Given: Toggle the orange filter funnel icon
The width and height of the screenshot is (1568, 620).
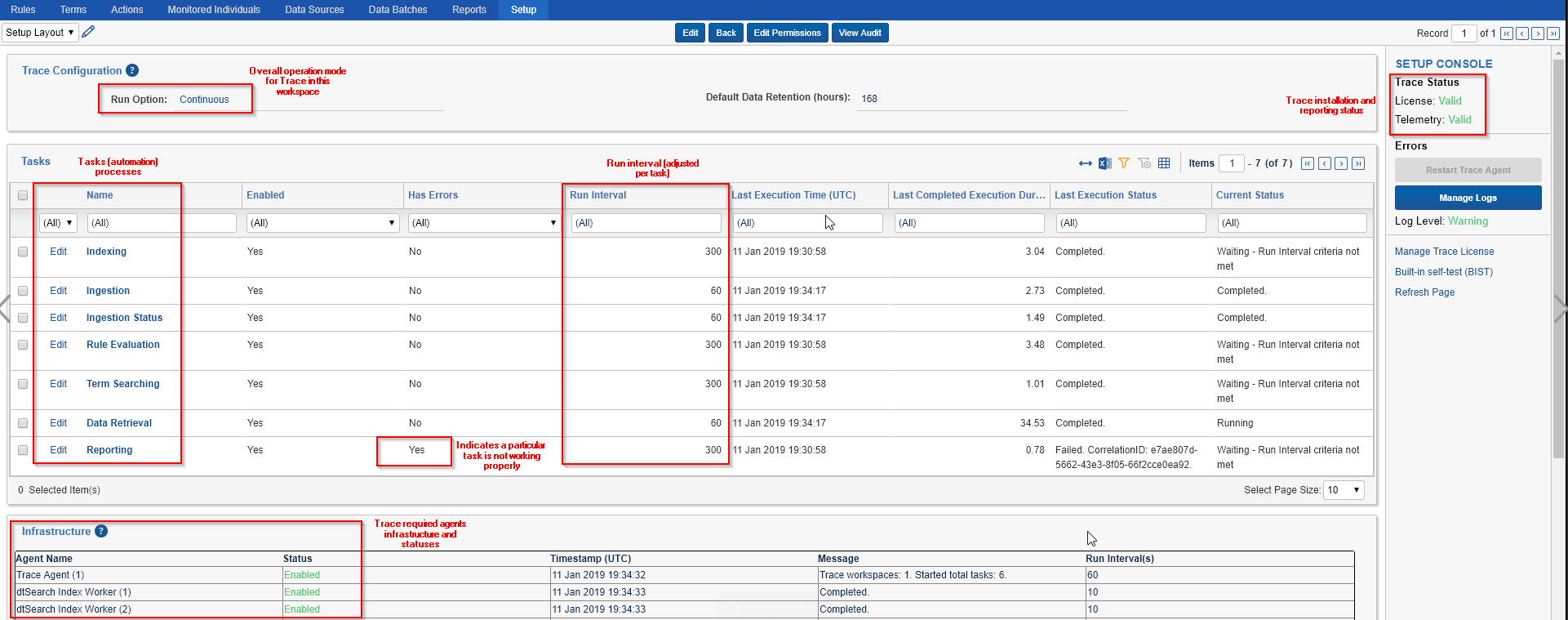Looking at the screenshot, I should pos(1124,163).
